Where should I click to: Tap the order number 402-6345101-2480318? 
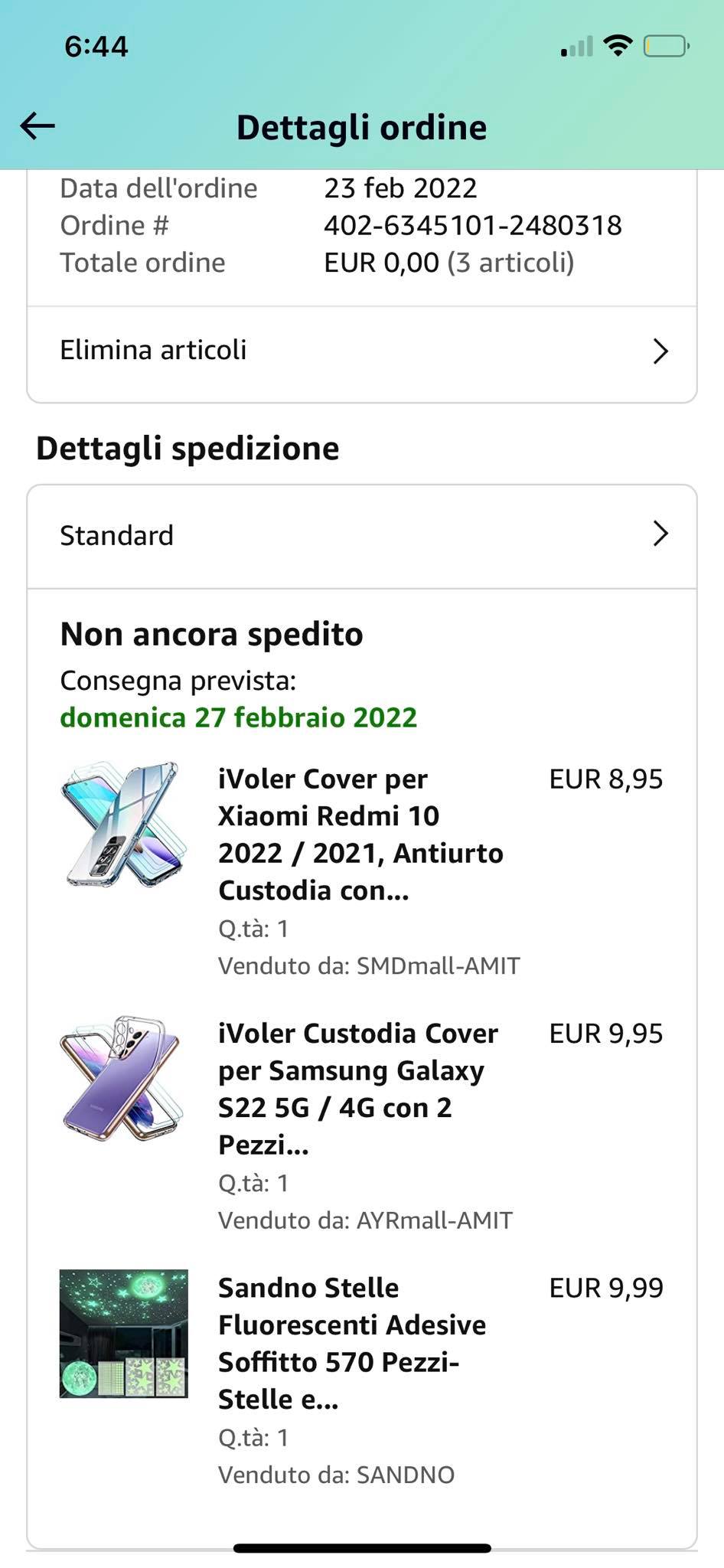click(472, 226)
